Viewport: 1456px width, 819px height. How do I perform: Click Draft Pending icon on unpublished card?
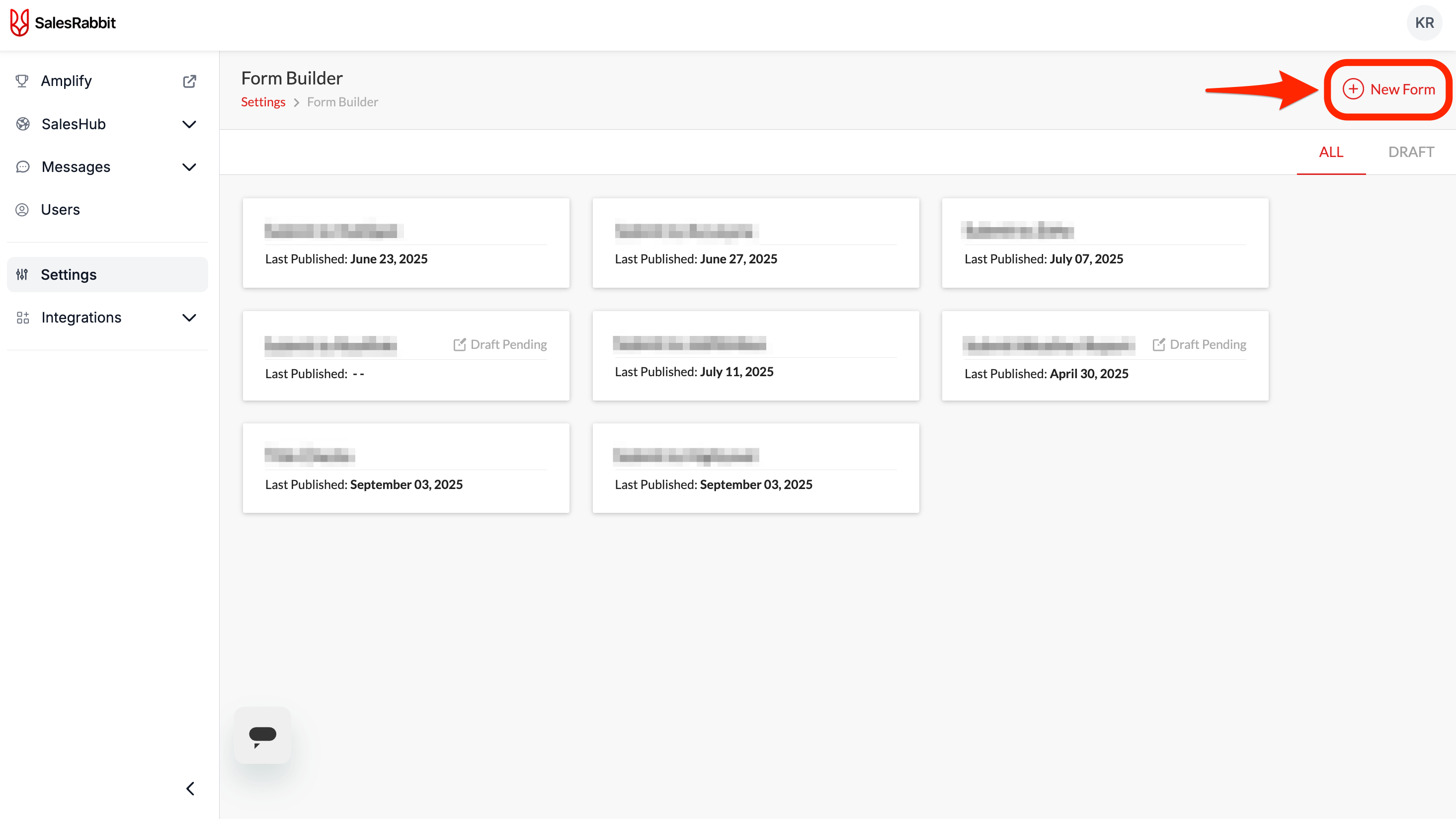(460, 344)
